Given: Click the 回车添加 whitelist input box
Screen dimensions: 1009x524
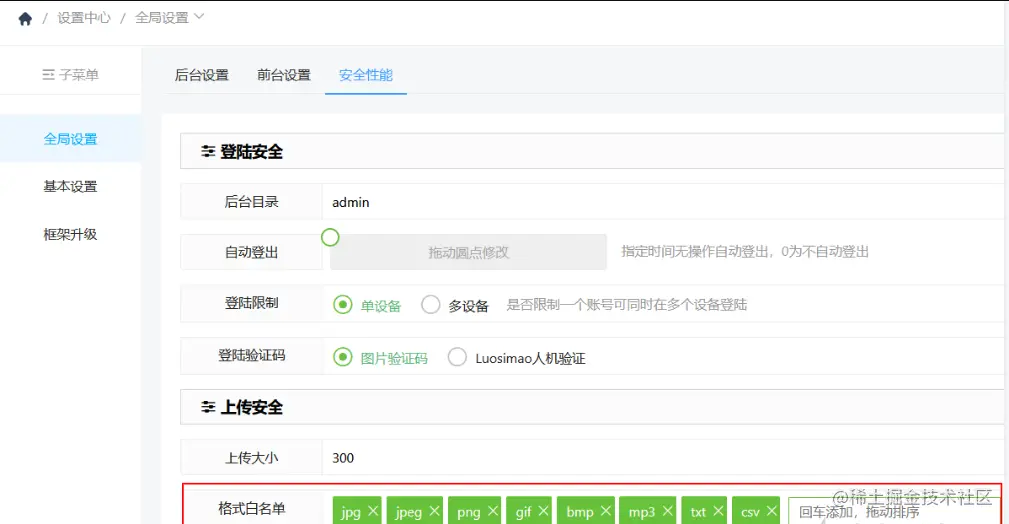Looking at the screenshot, I should 894,512.
